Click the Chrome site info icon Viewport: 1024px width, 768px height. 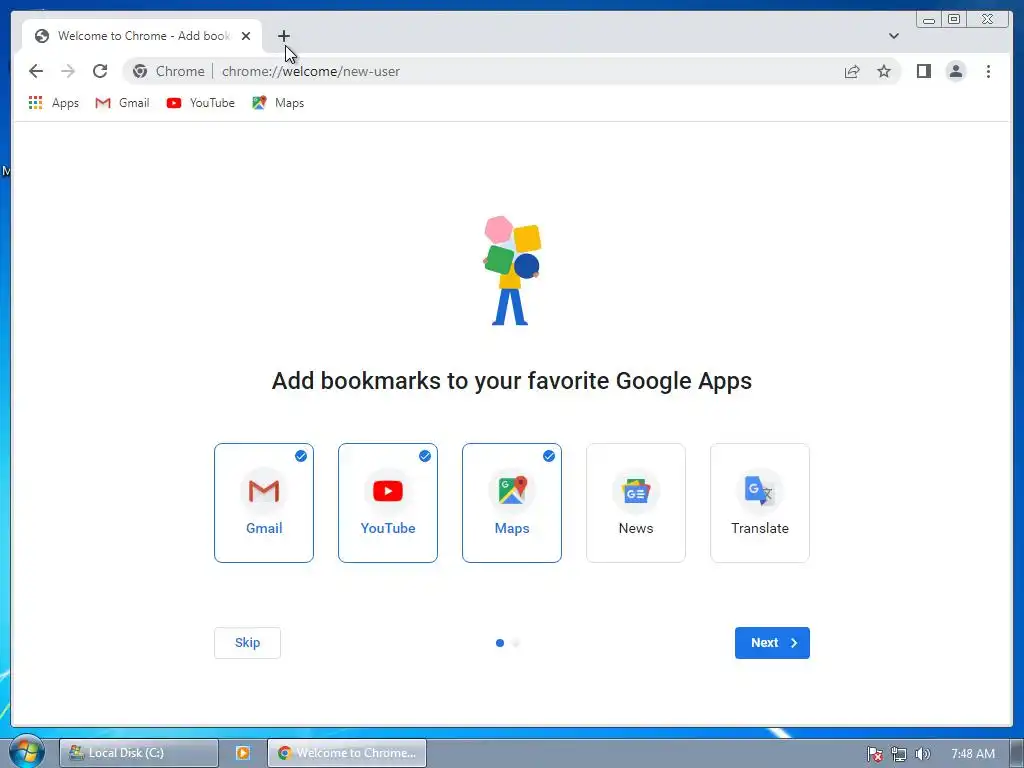[x=140, y=71]
